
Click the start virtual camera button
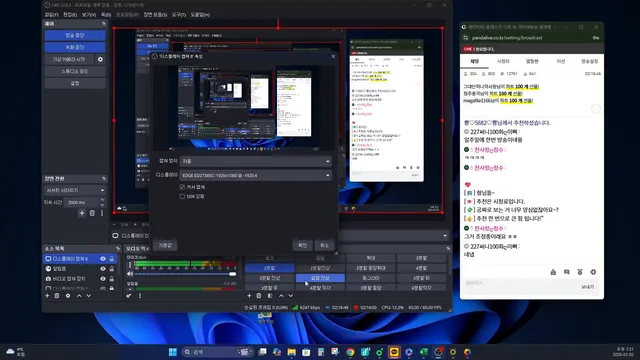pyautogui.click(x=69, y=59)
